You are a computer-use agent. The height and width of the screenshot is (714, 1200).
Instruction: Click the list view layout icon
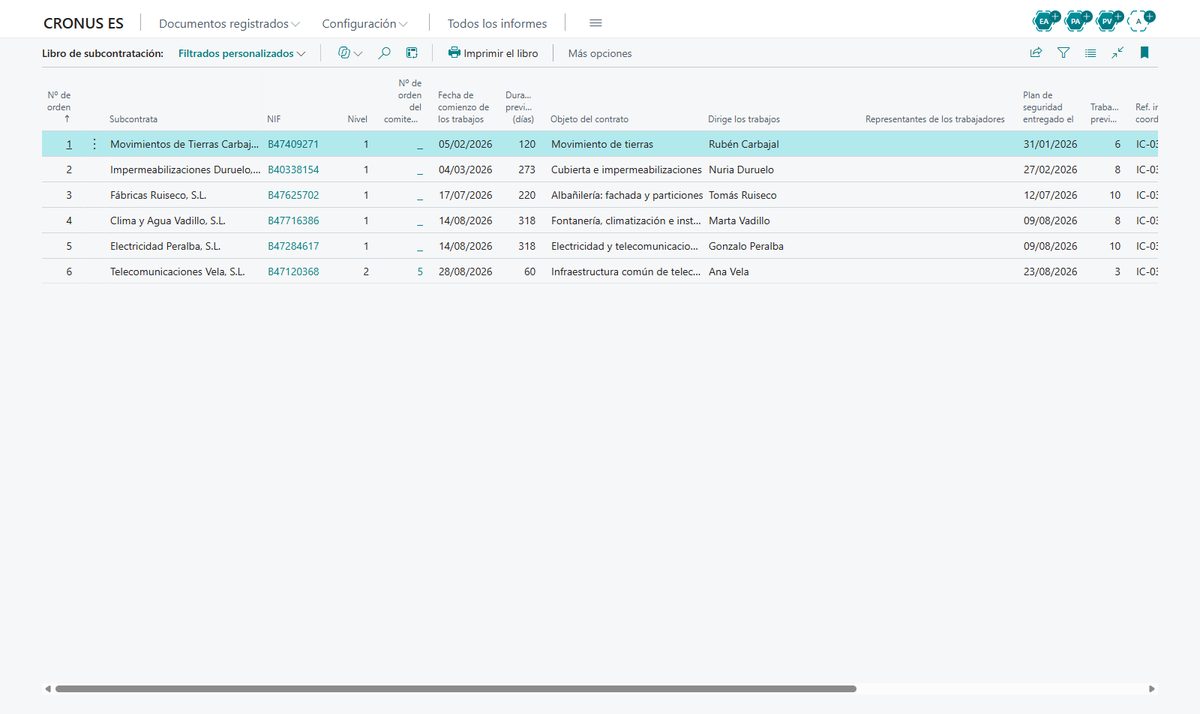(1091, 53)
